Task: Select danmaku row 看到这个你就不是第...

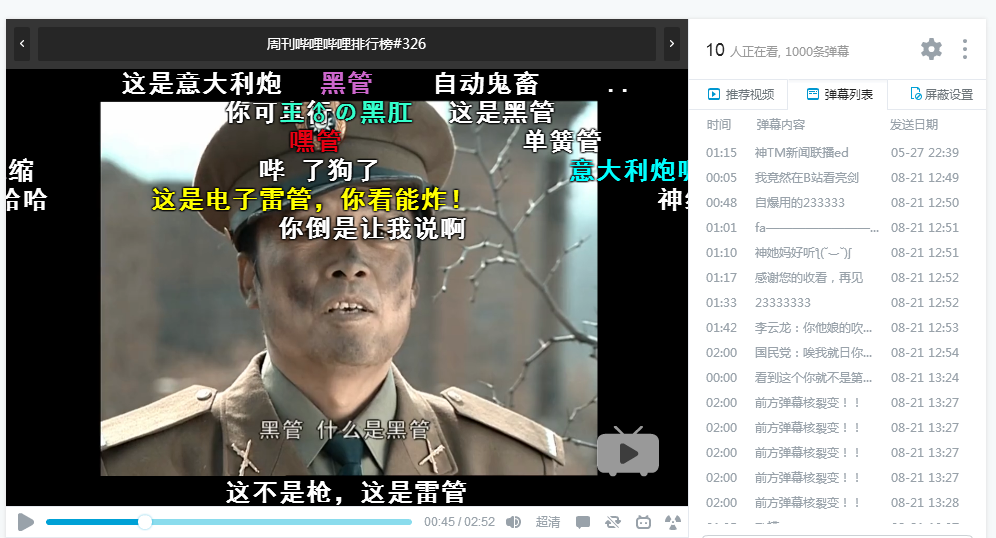Action: click(x=832, y=378)
